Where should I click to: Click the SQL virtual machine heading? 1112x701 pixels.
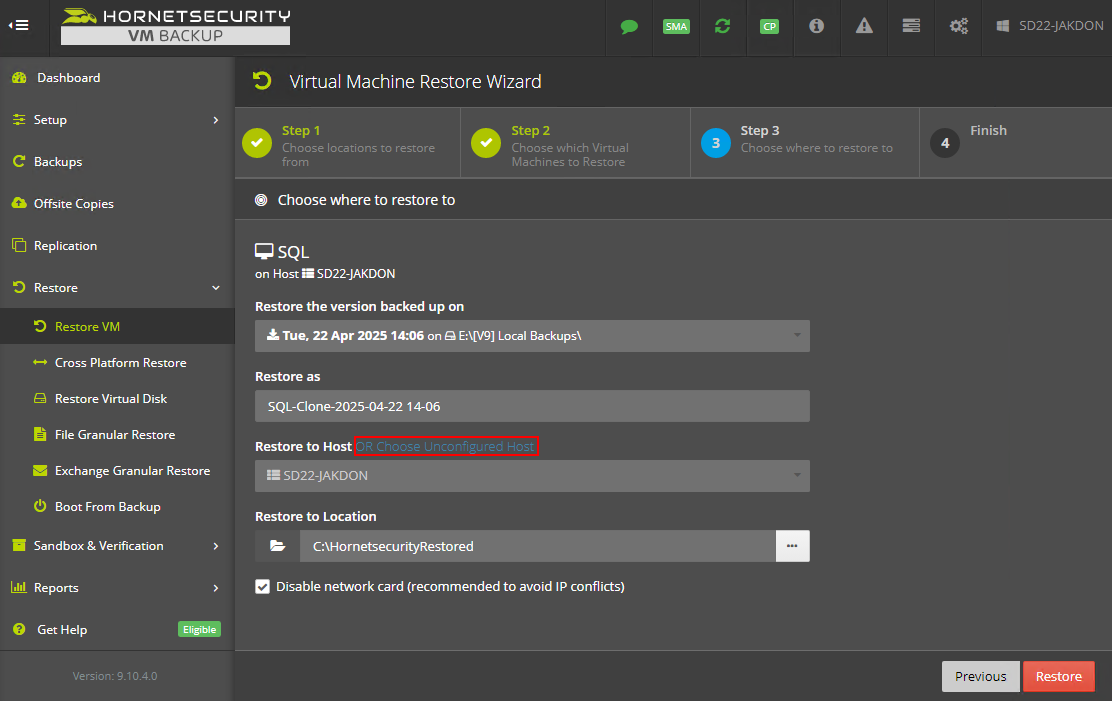pos(282,252)
